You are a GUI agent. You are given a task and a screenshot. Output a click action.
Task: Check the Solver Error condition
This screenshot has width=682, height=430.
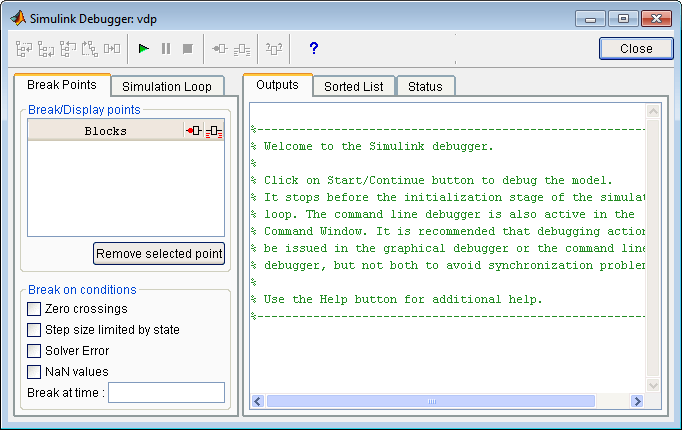coord(34,351)
